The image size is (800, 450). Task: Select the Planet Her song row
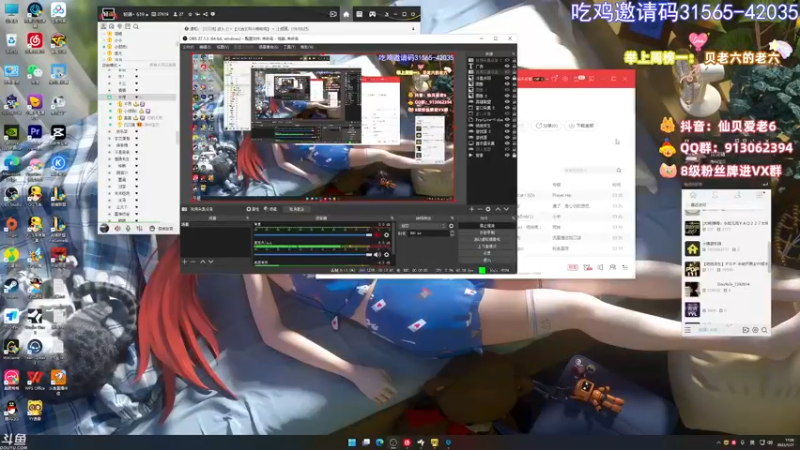573,195
